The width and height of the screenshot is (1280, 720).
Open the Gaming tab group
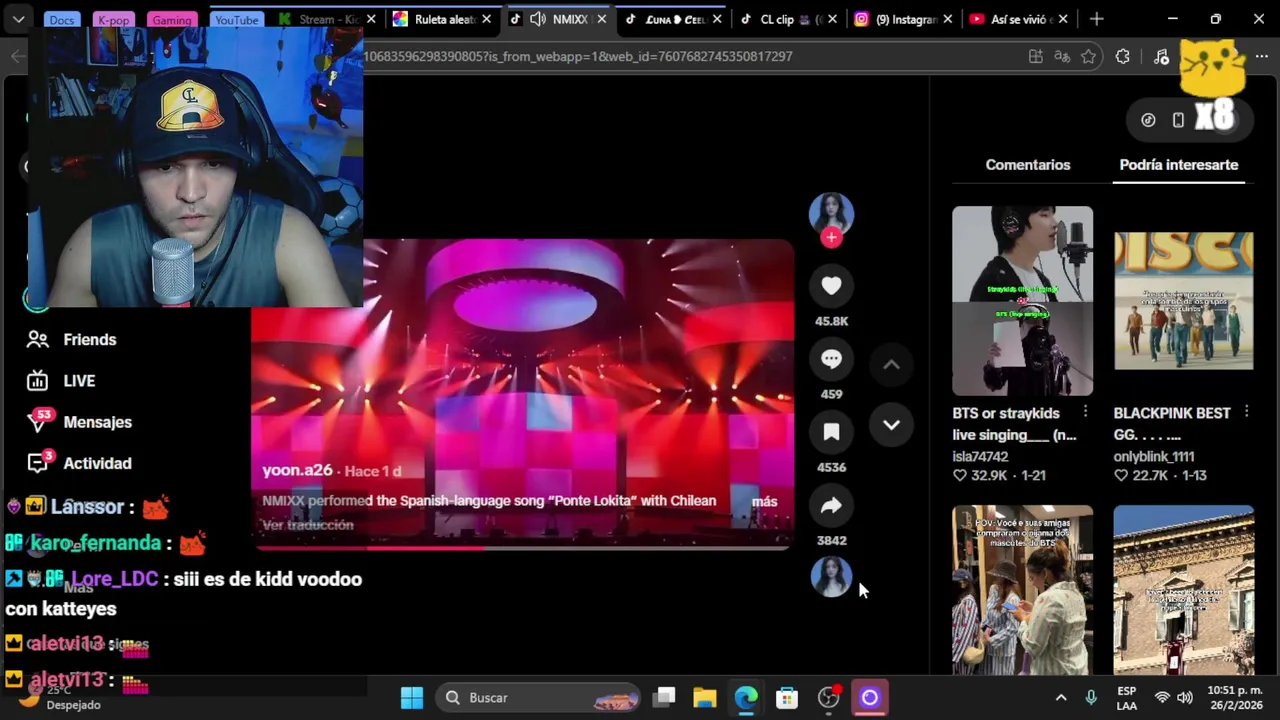point(171,20)
